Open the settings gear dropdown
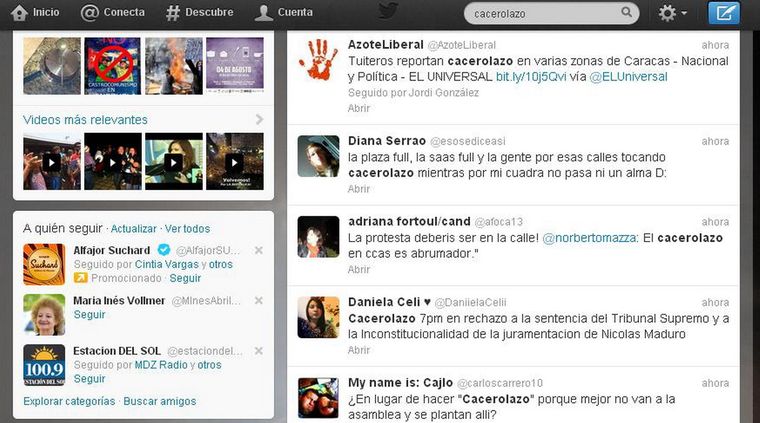 [672, 13]
